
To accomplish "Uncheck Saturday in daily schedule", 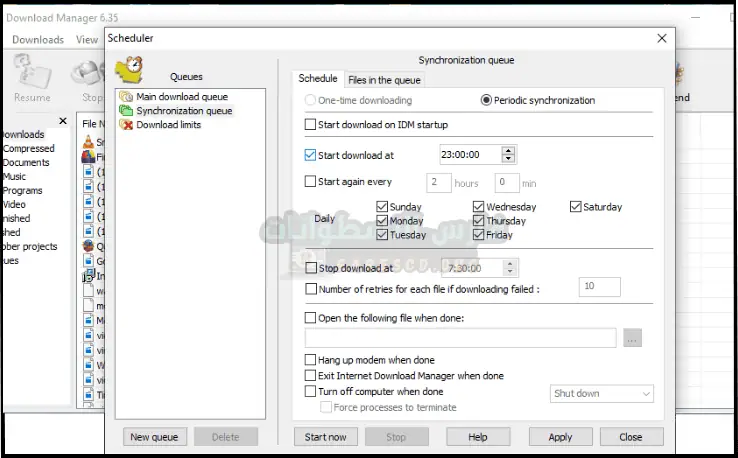I will click(577, 207).
